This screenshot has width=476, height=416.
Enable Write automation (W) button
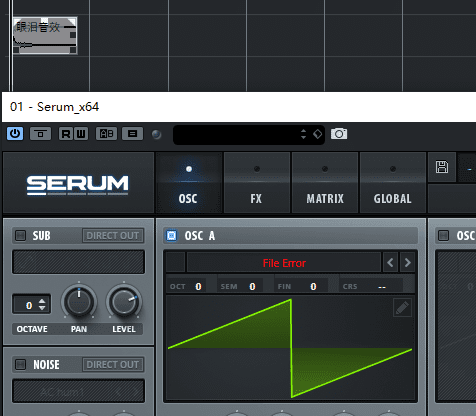point(81,134)
